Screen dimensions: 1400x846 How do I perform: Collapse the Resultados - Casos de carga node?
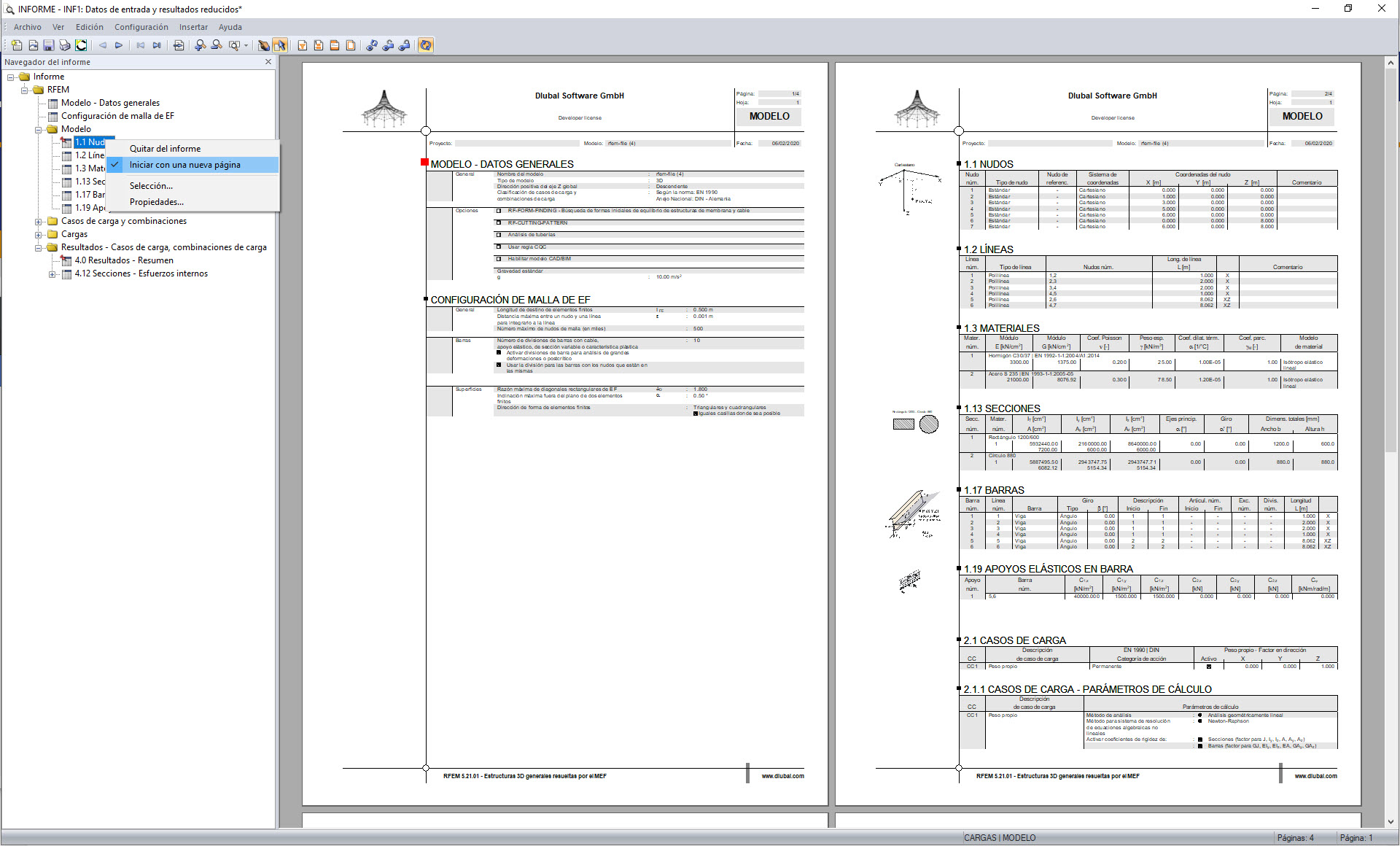pos(39,247)
